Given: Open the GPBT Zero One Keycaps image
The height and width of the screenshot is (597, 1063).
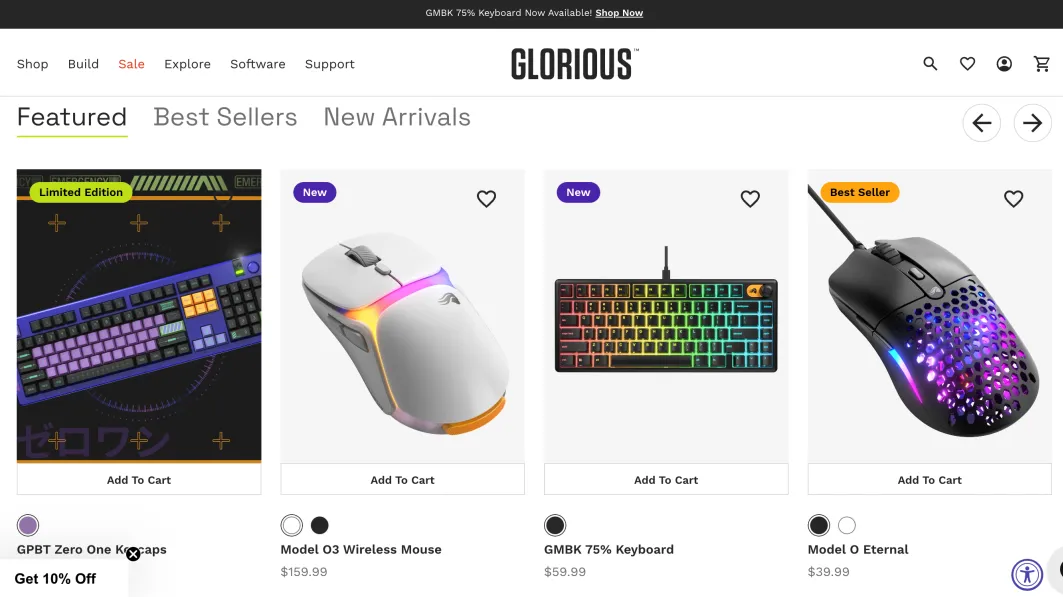Looking at the screenshot, I should pos(139,316).
